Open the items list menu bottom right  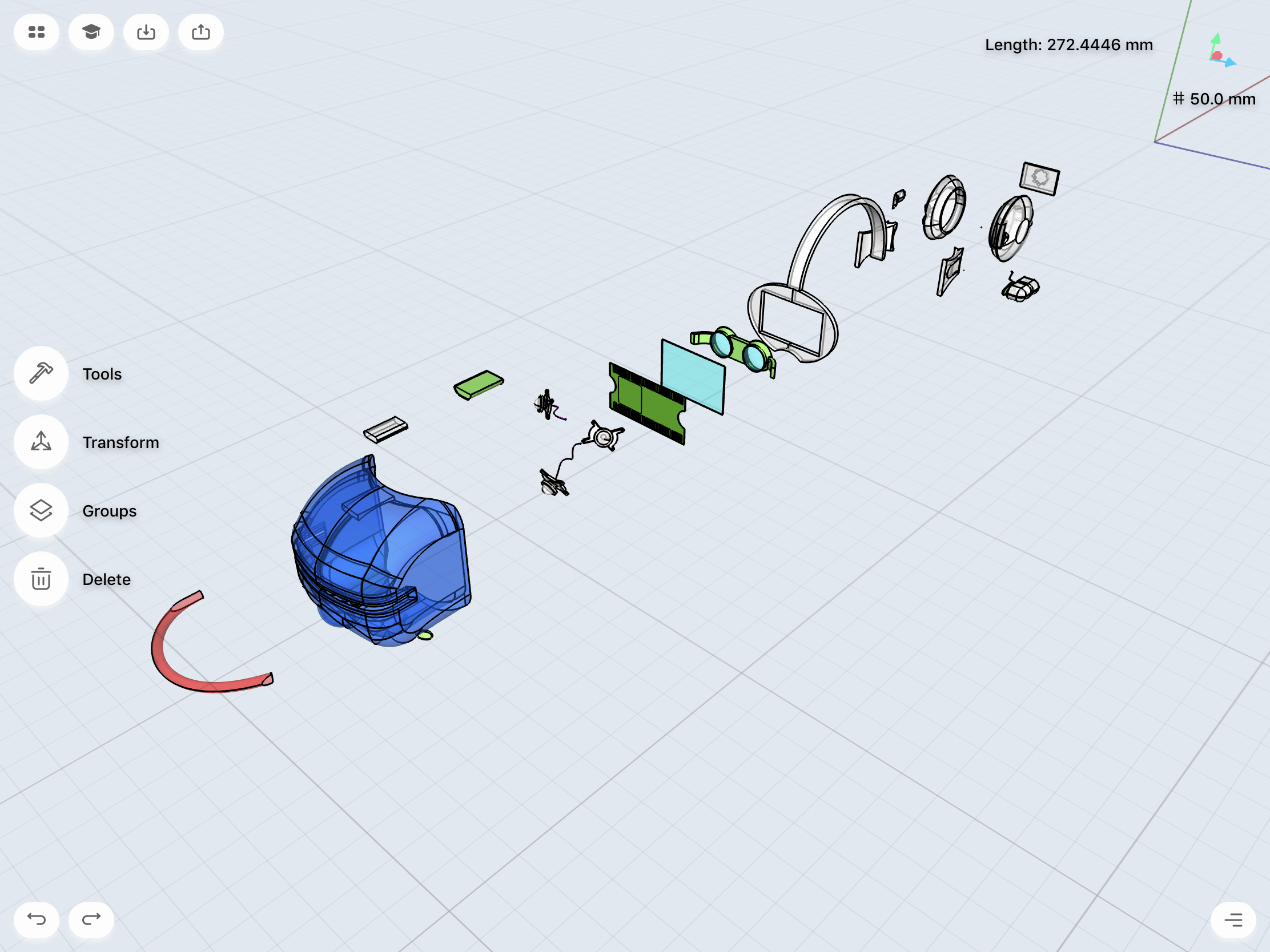(1233, 919)
